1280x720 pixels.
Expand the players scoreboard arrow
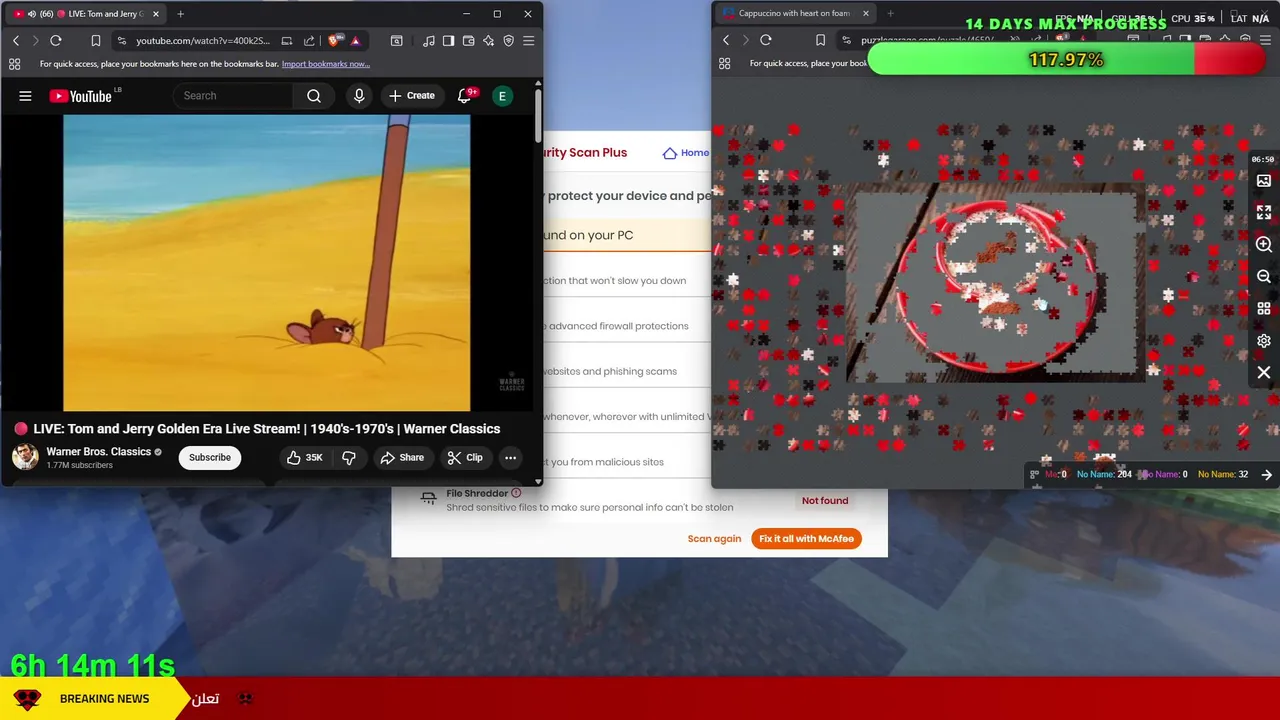pyautogui.click(x=1267, y=475)
